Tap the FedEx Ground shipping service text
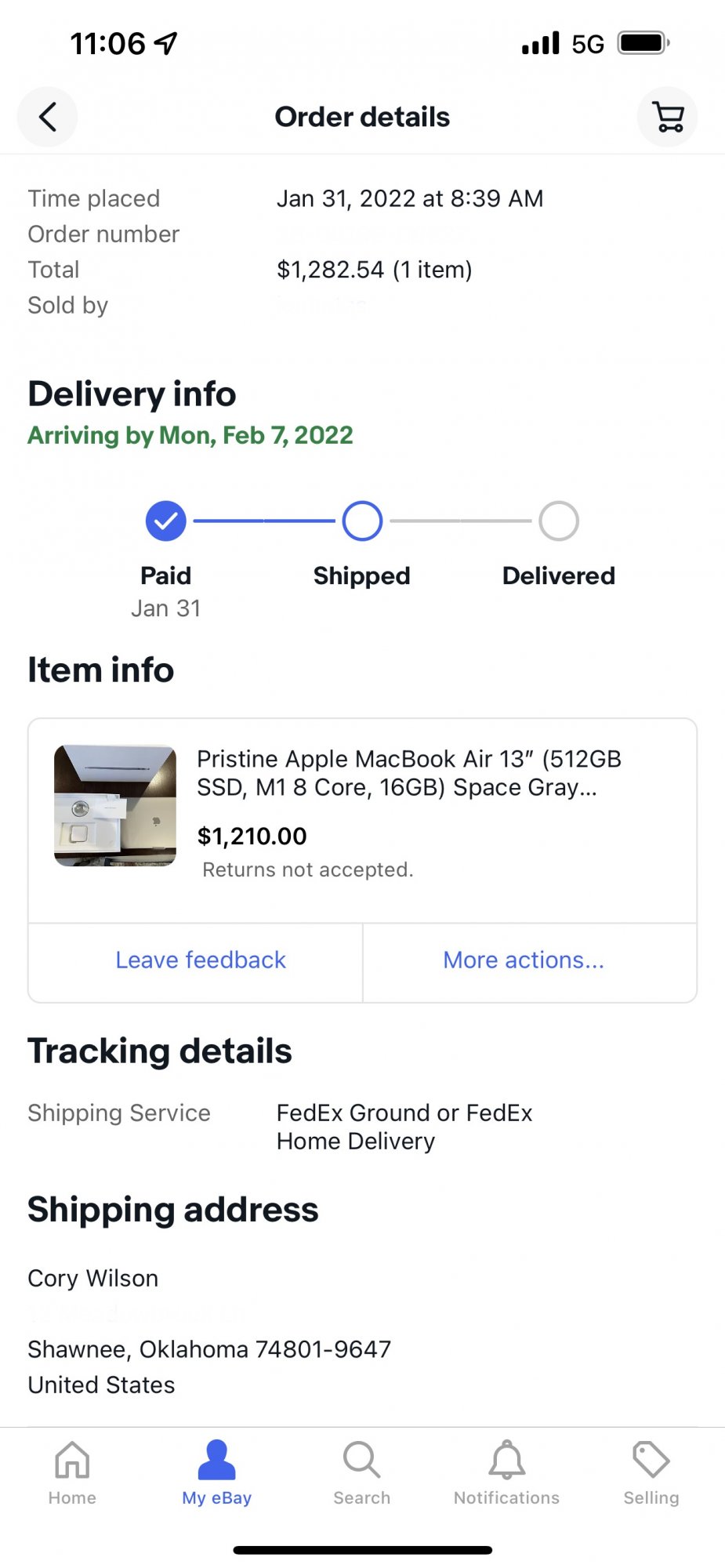 [404, 1127]
